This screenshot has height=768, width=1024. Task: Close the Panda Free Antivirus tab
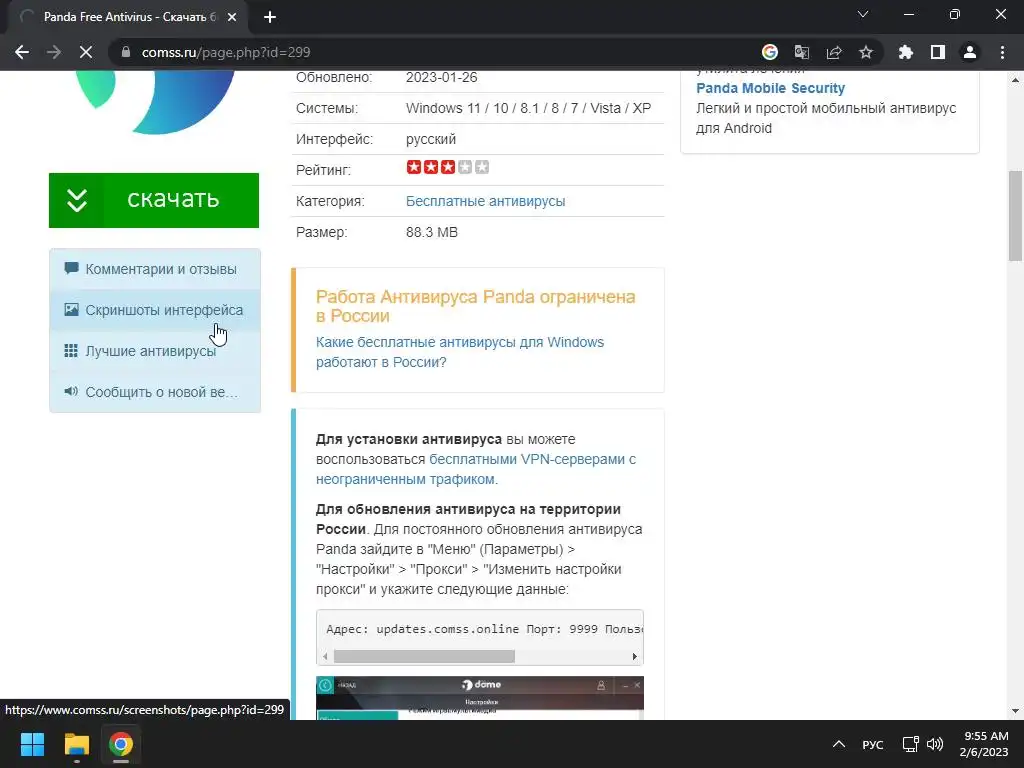tap(232, 17)
